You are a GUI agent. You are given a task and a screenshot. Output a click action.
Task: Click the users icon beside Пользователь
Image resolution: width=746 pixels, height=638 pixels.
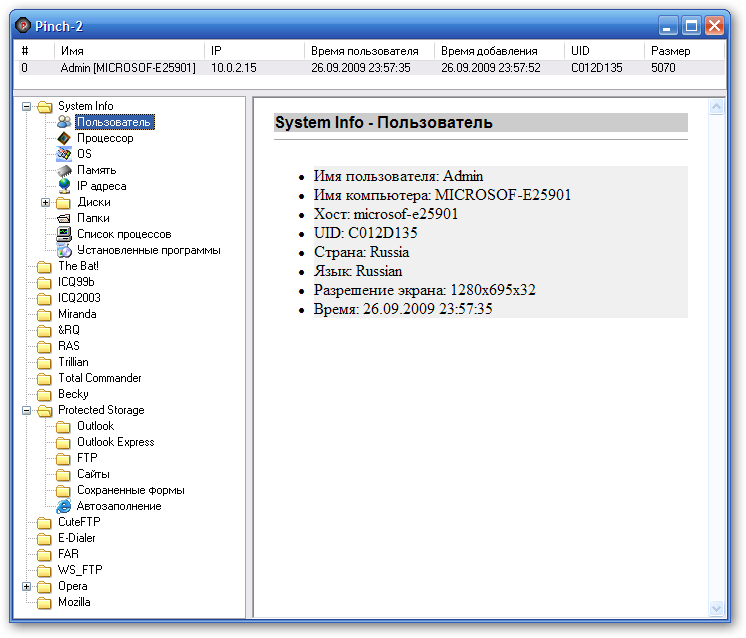[64, 122]
